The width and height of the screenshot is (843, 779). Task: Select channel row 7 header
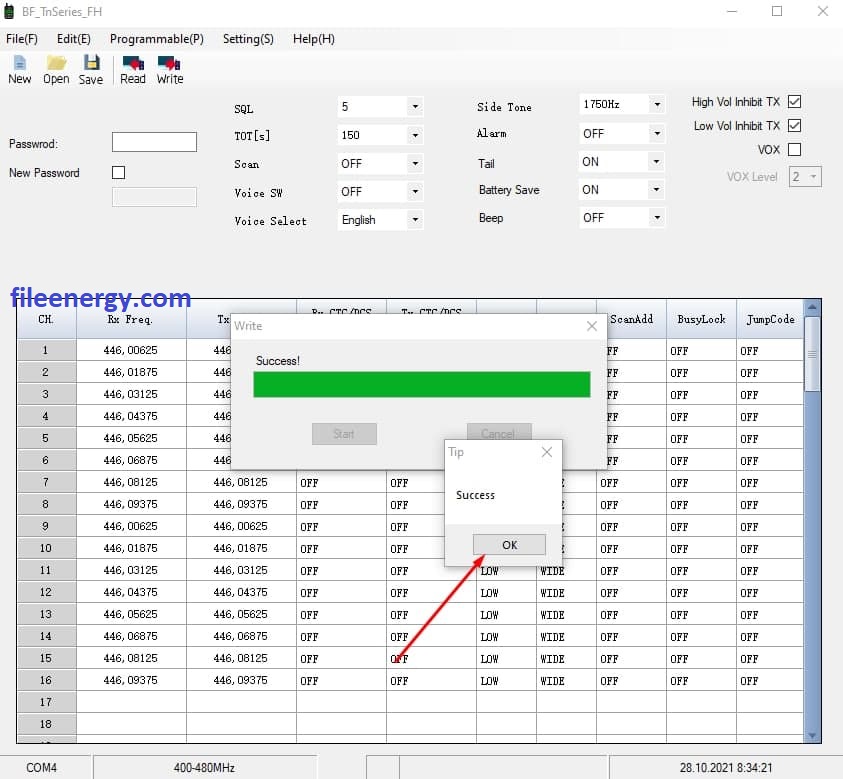click(x=46, y=482)
